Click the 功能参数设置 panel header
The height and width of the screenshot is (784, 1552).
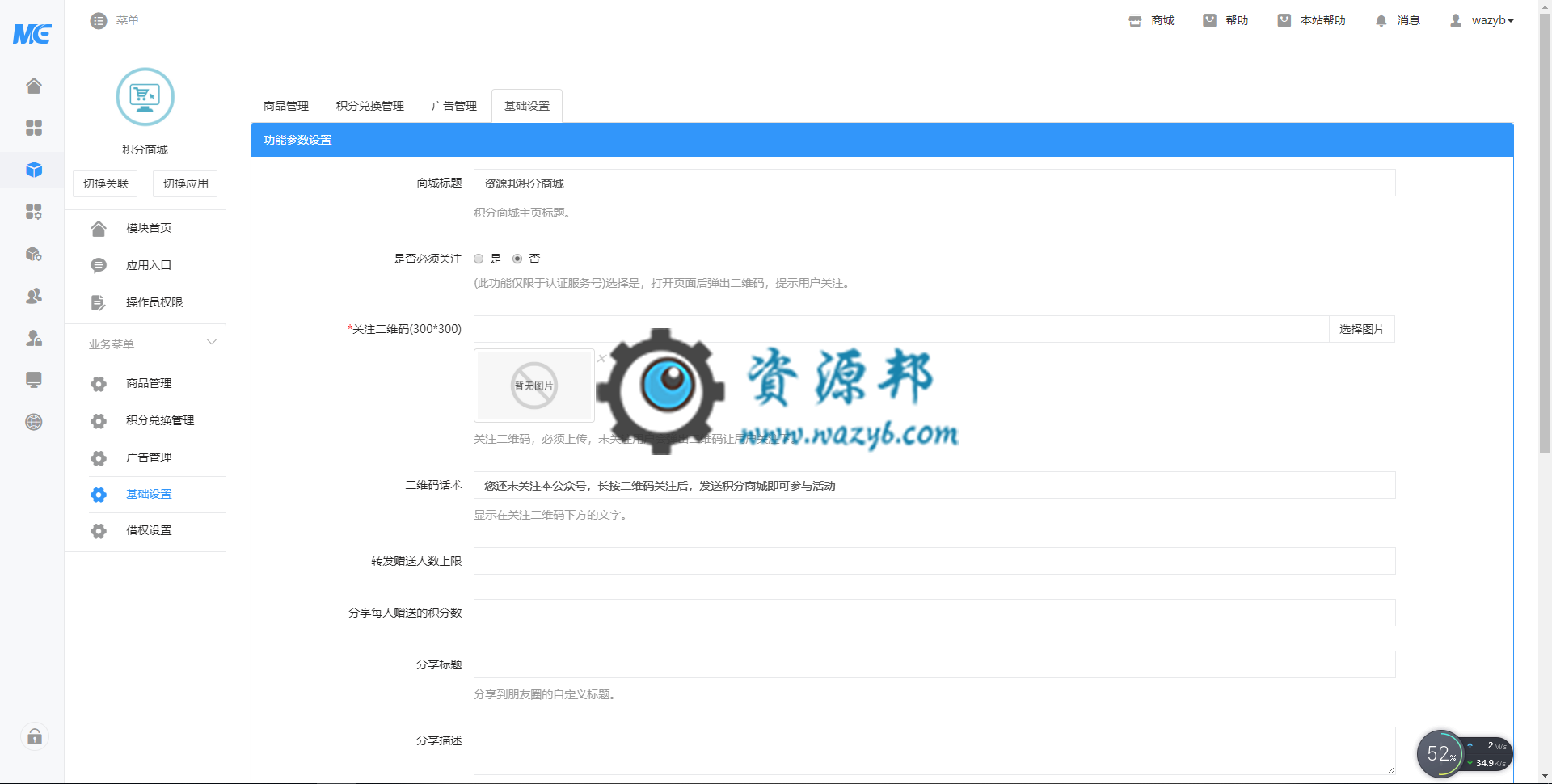point(882,140)
